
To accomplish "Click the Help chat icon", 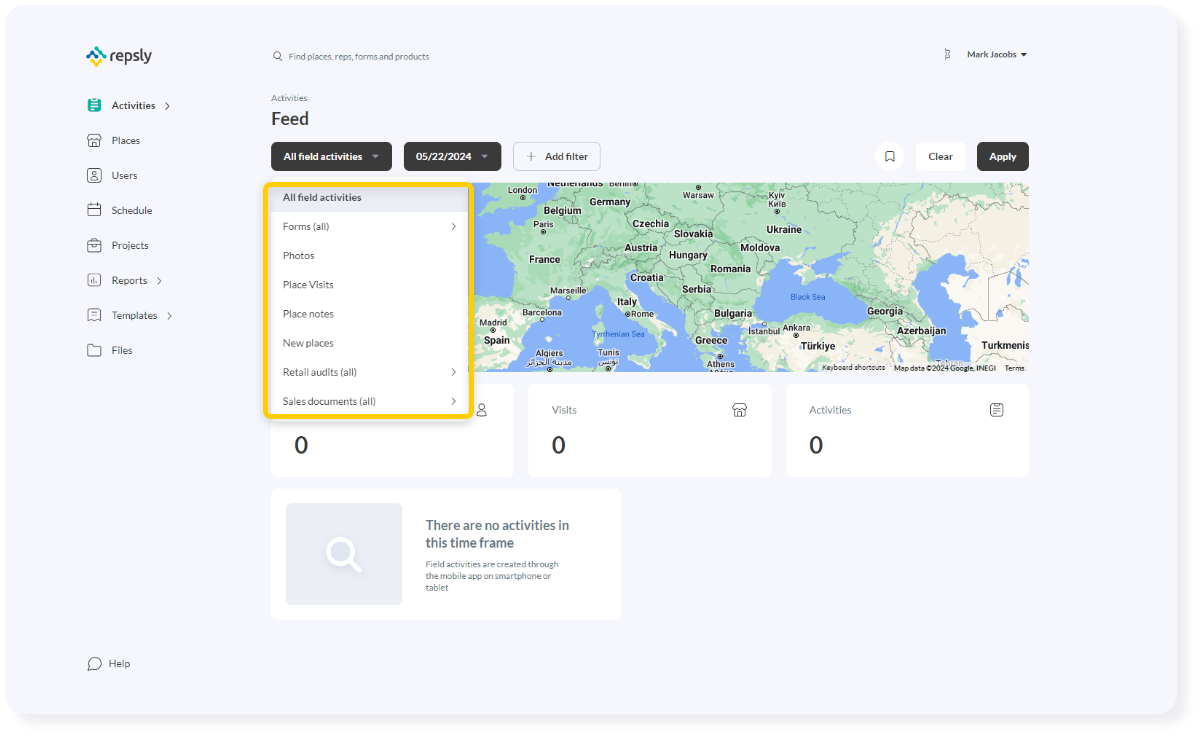I will [93, 663].
